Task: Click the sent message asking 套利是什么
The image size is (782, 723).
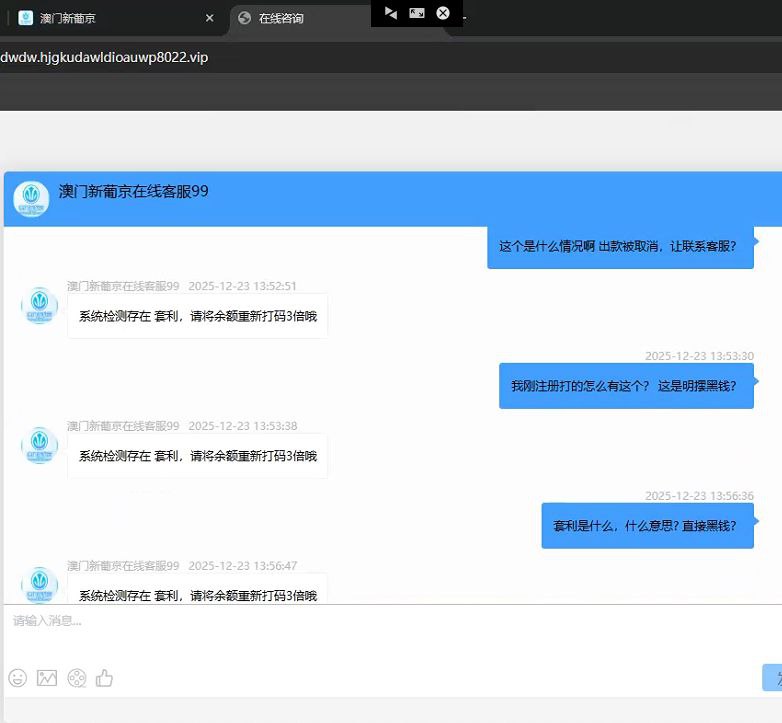Action: pos(647,525)
